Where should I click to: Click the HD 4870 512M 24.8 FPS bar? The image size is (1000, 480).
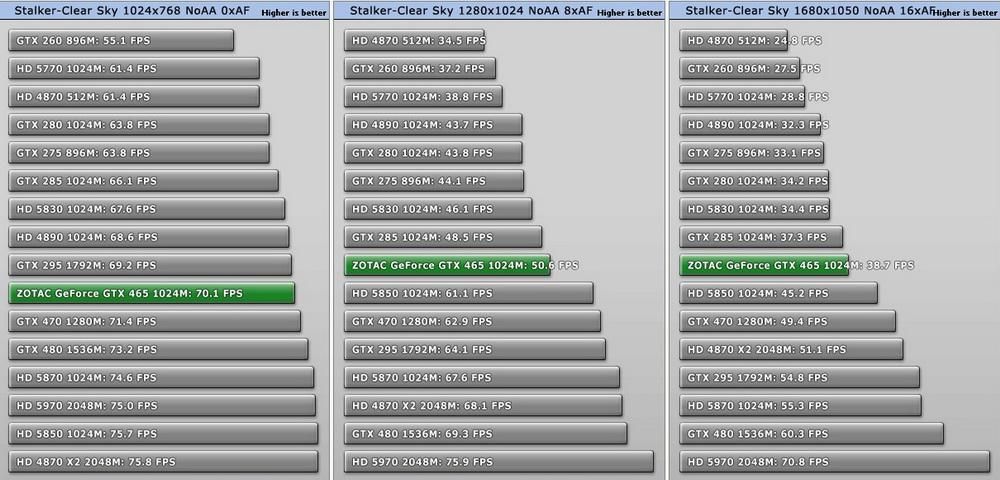(733, 40)
